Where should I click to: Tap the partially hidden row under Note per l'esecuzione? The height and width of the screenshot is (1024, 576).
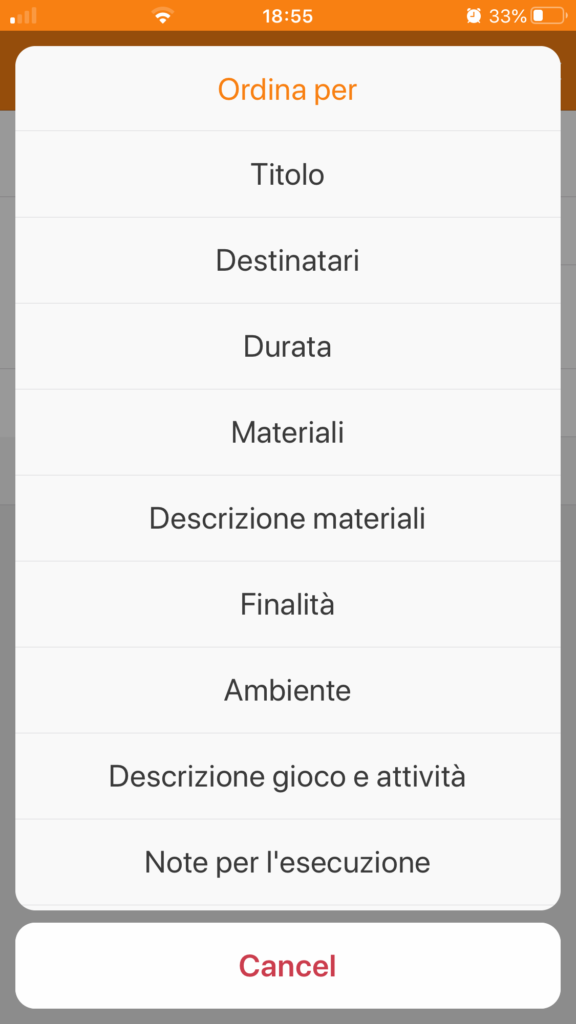(x=287, y=908)
